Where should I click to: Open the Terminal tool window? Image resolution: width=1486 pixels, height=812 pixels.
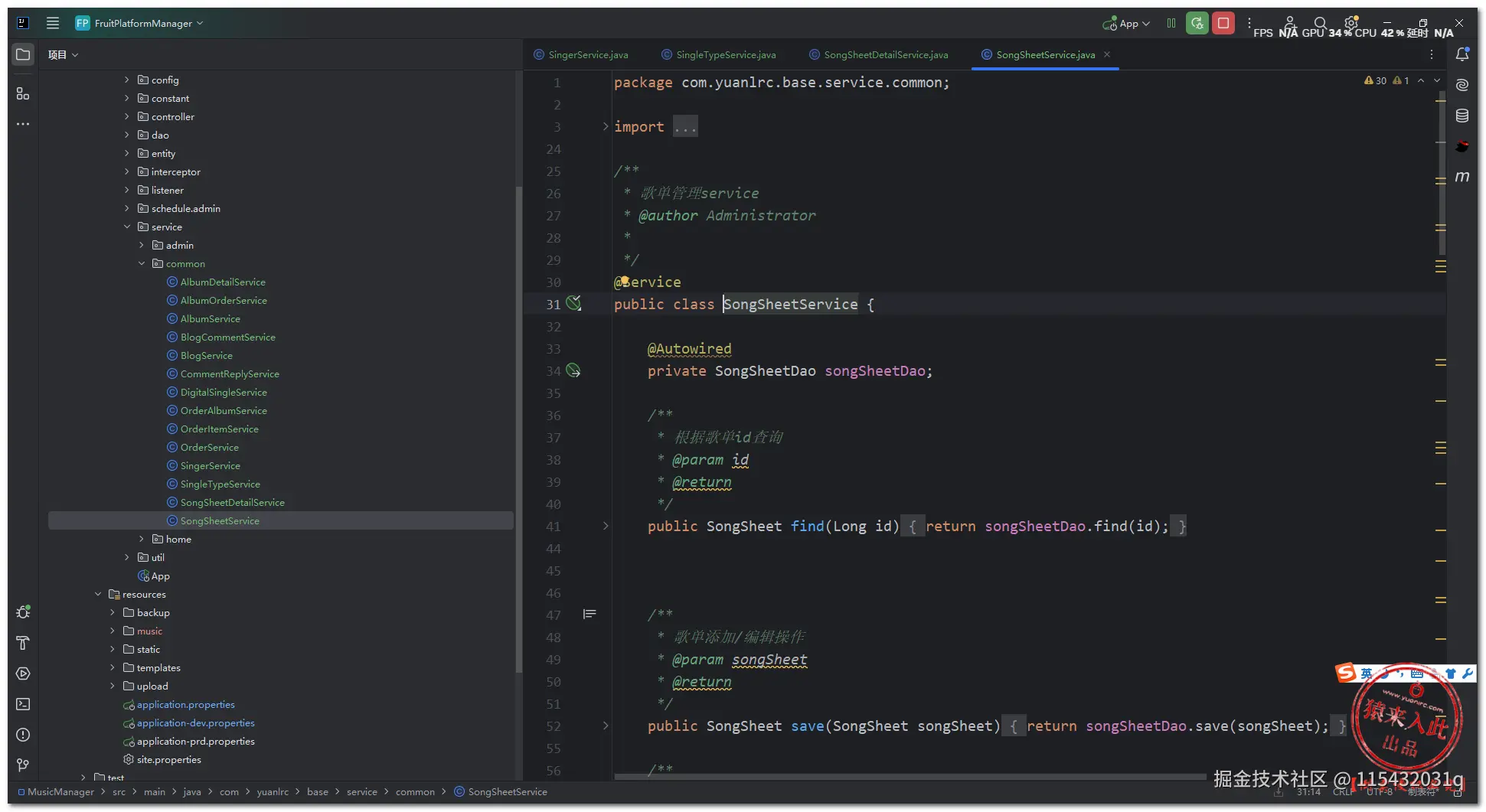coord(23,704)
